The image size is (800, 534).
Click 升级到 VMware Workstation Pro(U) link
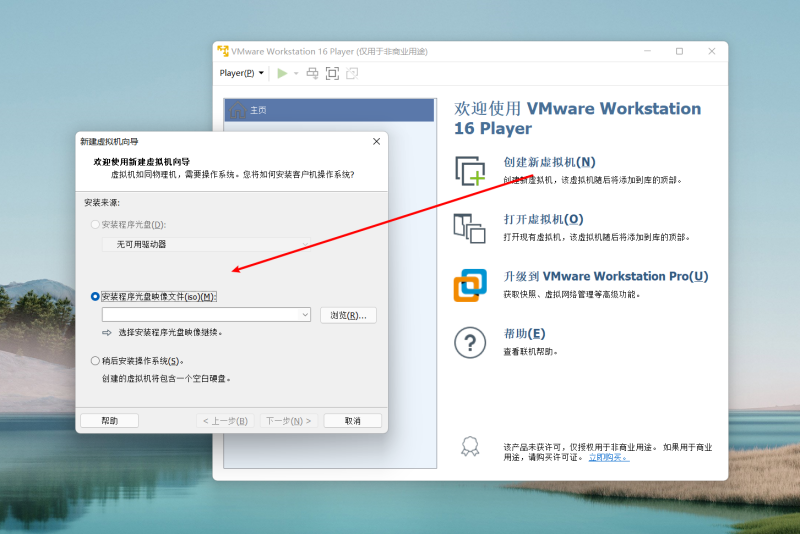pyautogui.click(x=606, y=276)
